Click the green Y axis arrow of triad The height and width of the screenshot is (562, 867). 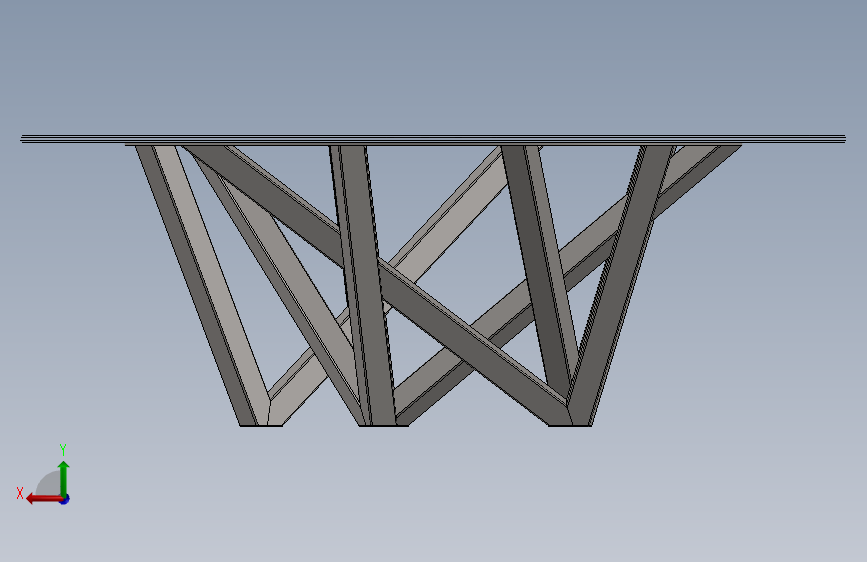coord(64,478)
